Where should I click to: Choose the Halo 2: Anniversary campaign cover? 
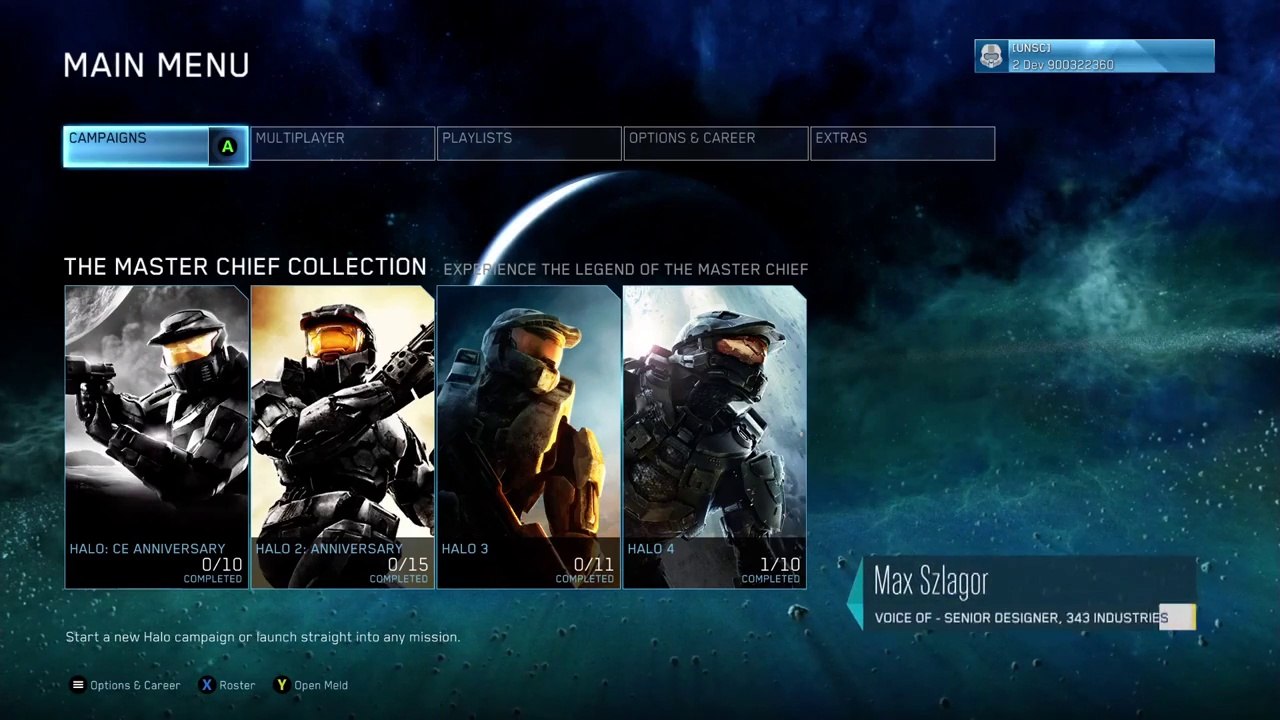pos(342,437)
